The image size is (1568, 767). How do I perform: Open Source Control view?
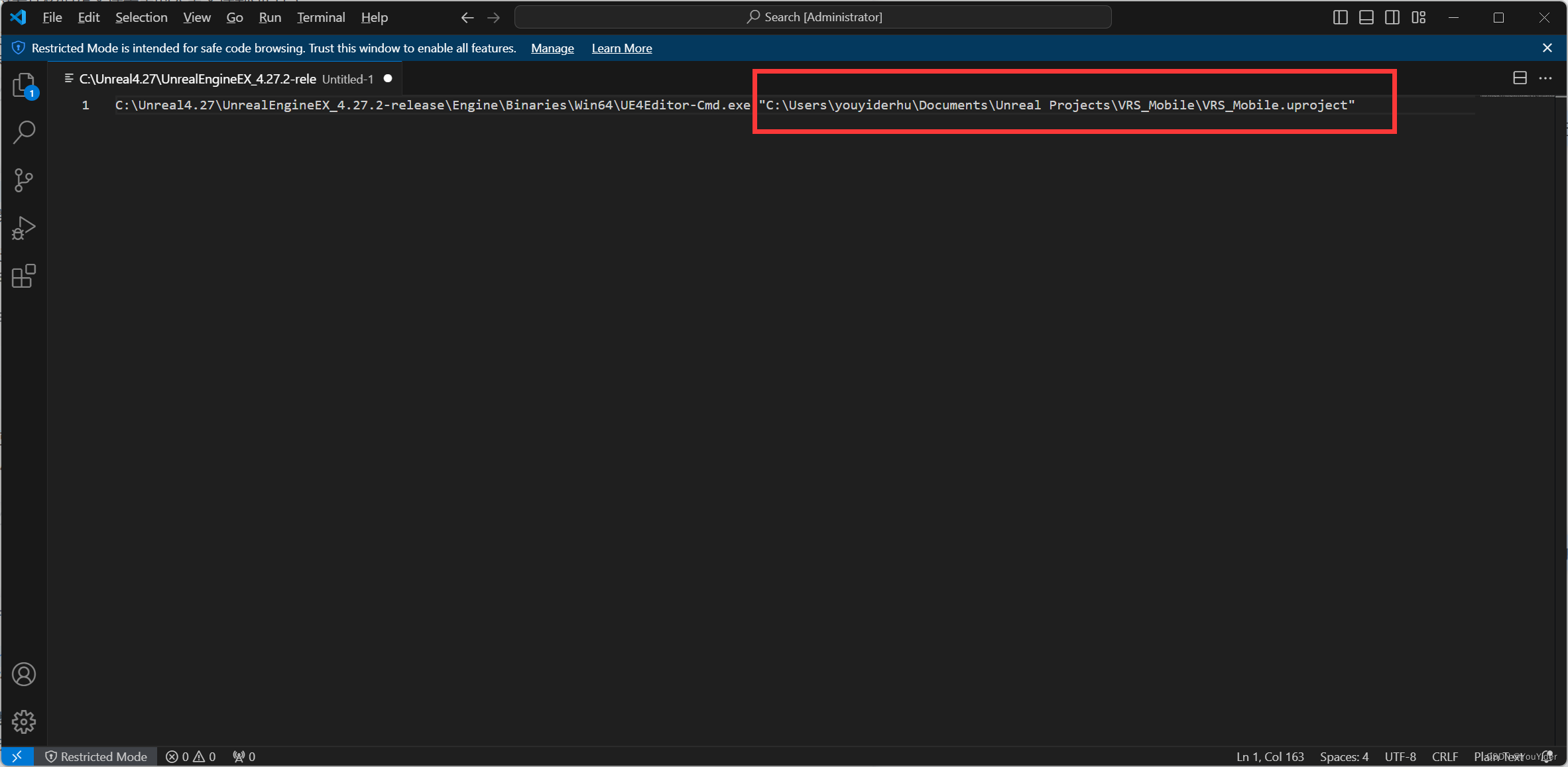tap(24, 180)
